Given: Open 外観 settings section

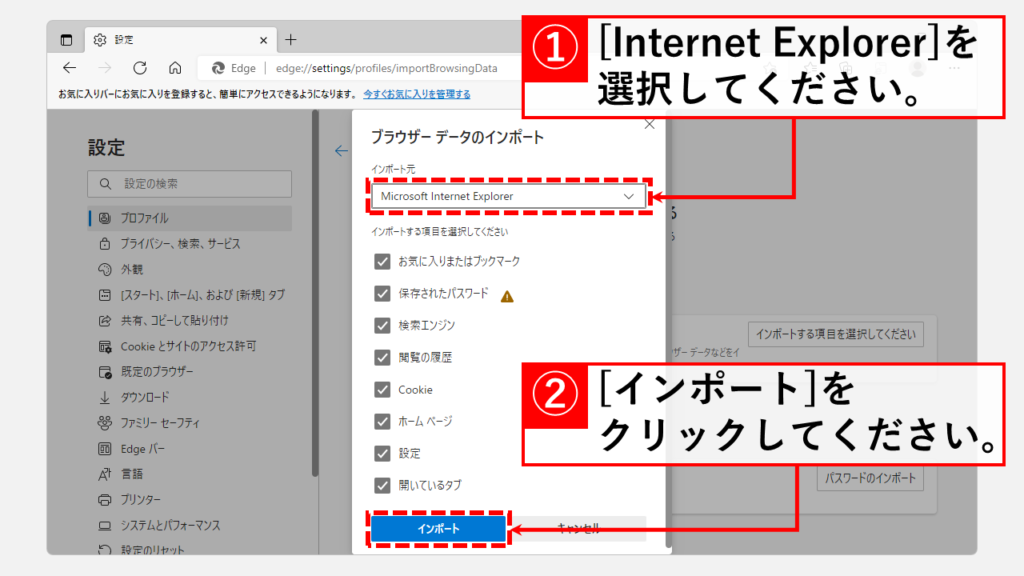Looking at the screenshot, I should 132,269.
